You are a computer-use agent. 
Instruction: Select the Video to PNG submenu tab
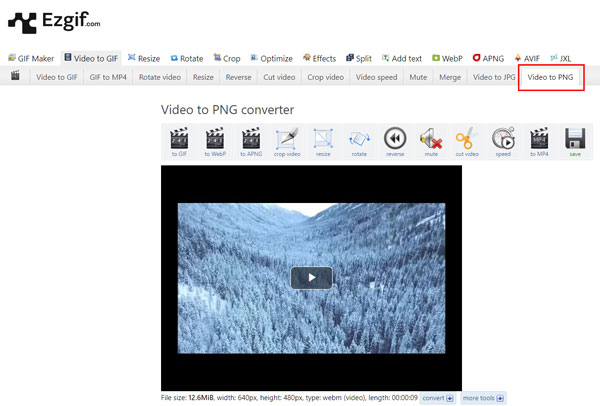(x=550, y=77)
